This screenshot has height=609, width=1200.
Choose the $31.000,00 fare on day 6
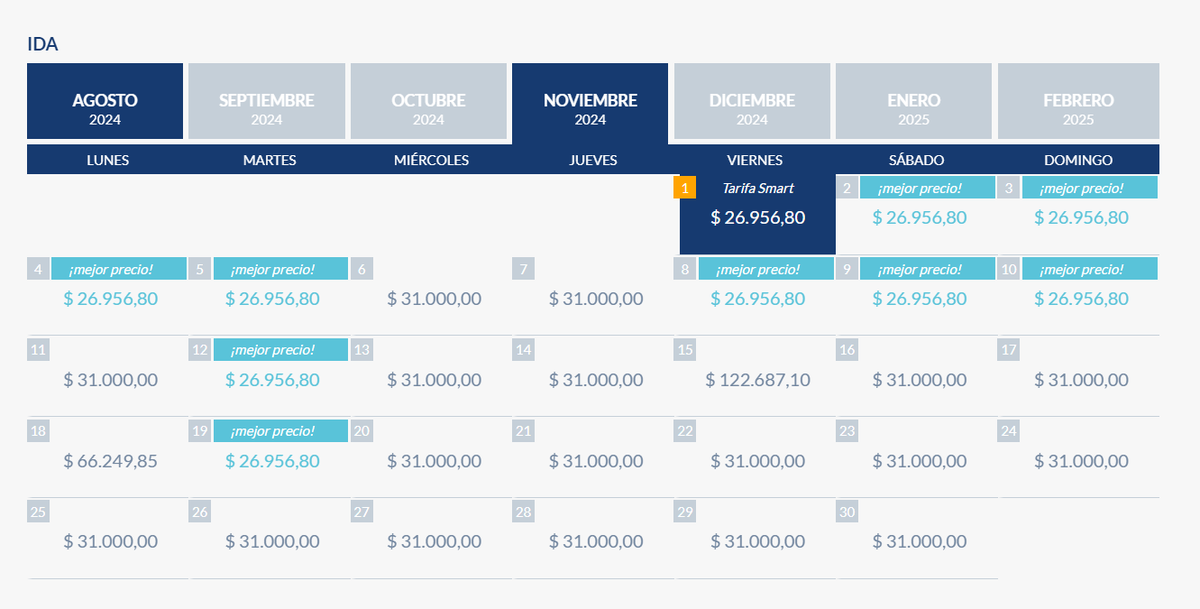click(434, 298)
